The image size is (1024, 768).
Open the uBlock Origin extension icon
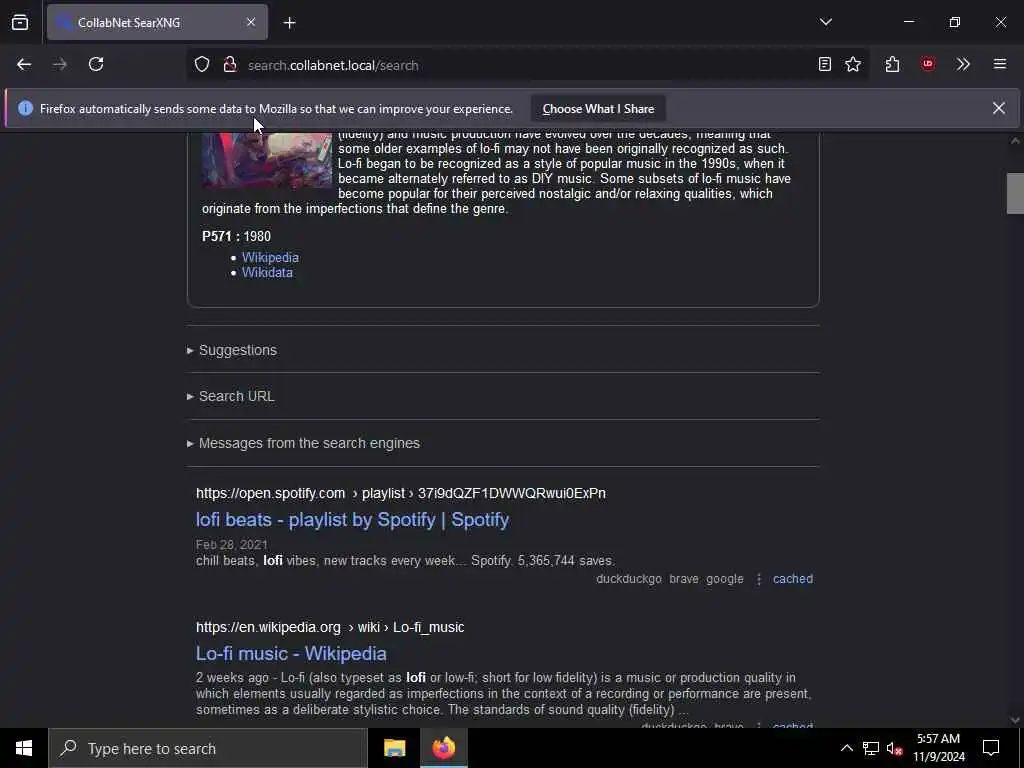click(928, 65)
